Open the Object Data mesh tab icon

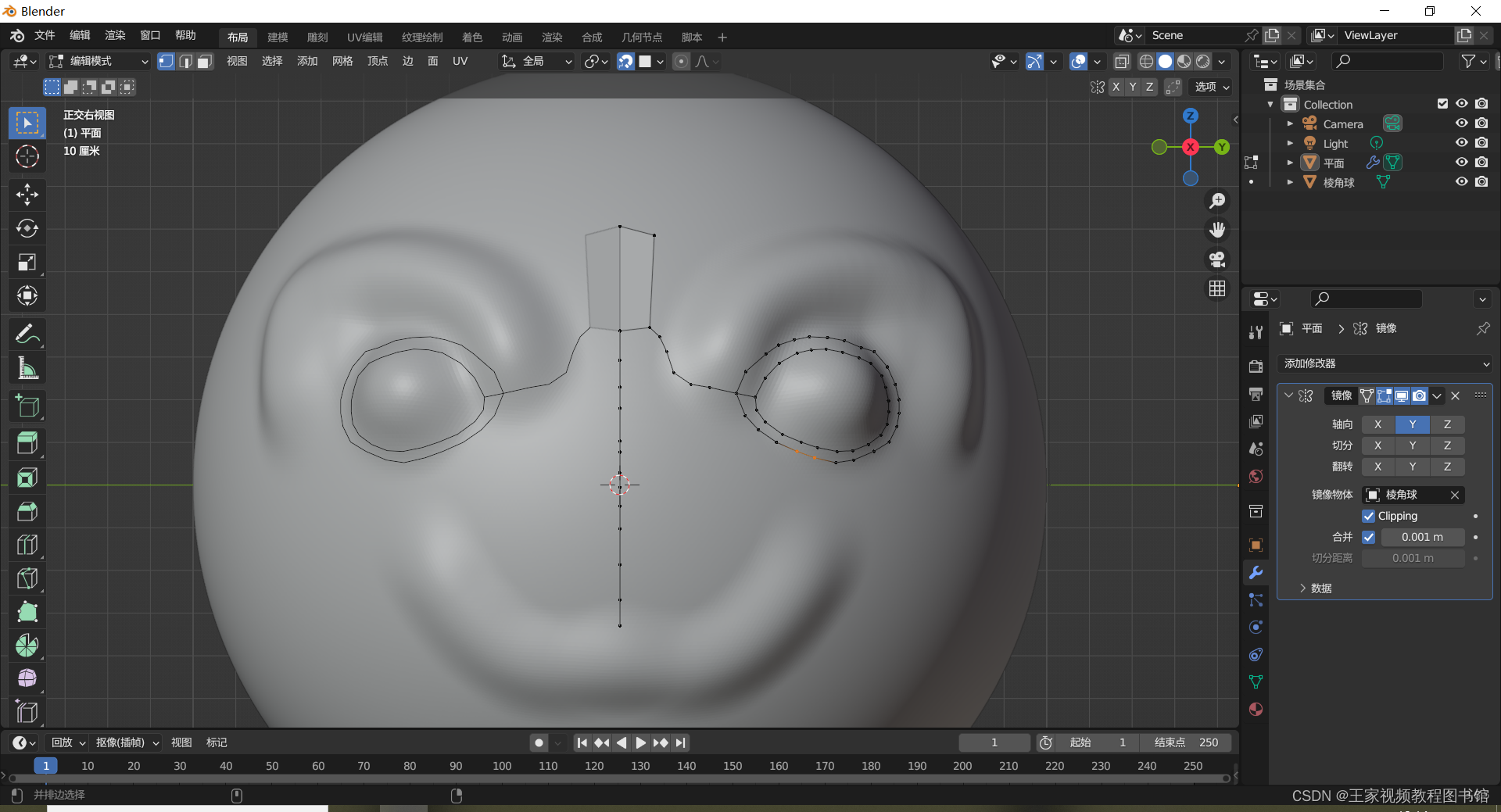point(1256,682)
